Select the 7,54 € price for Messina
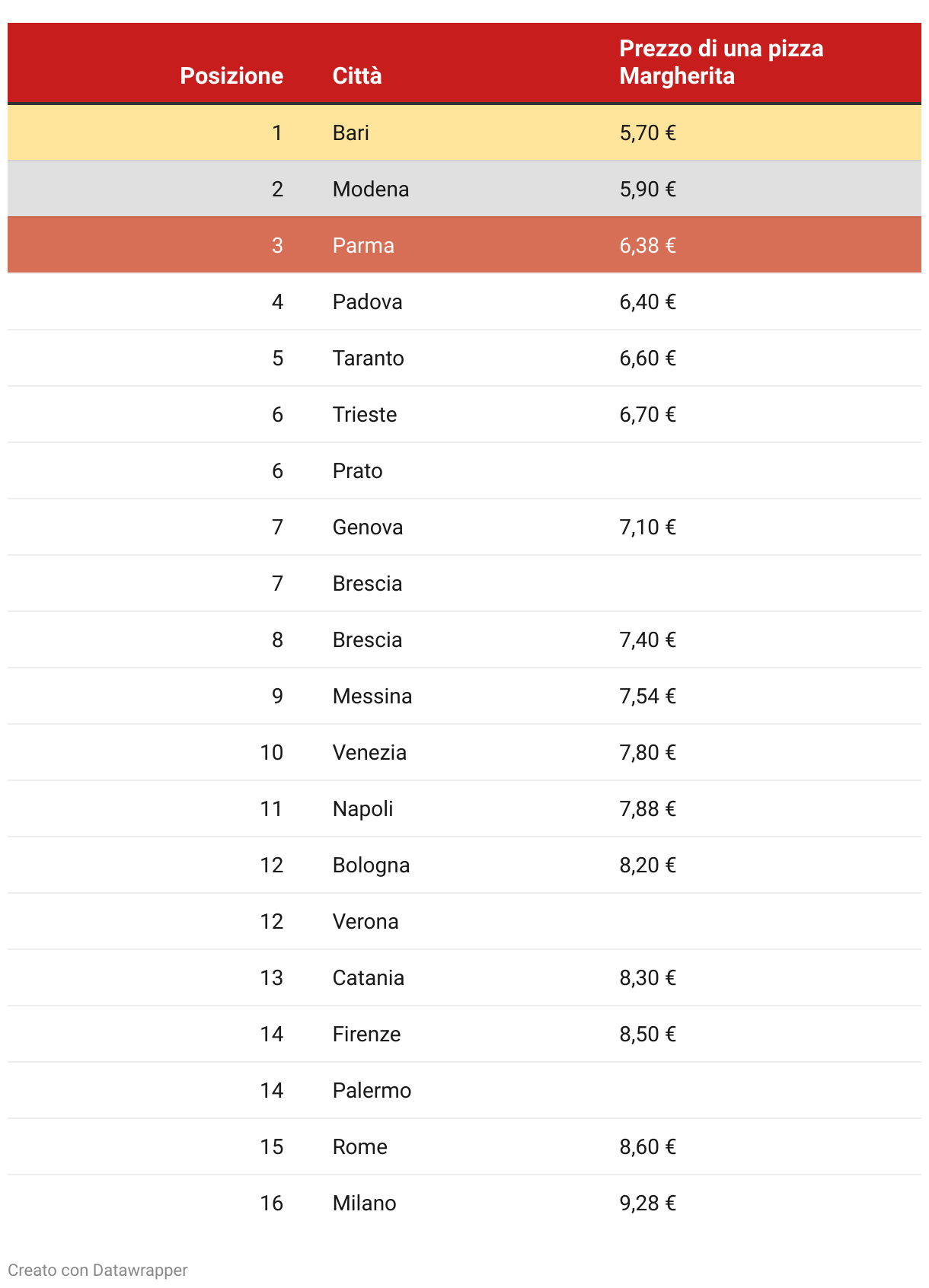 (x=647, y=697)
